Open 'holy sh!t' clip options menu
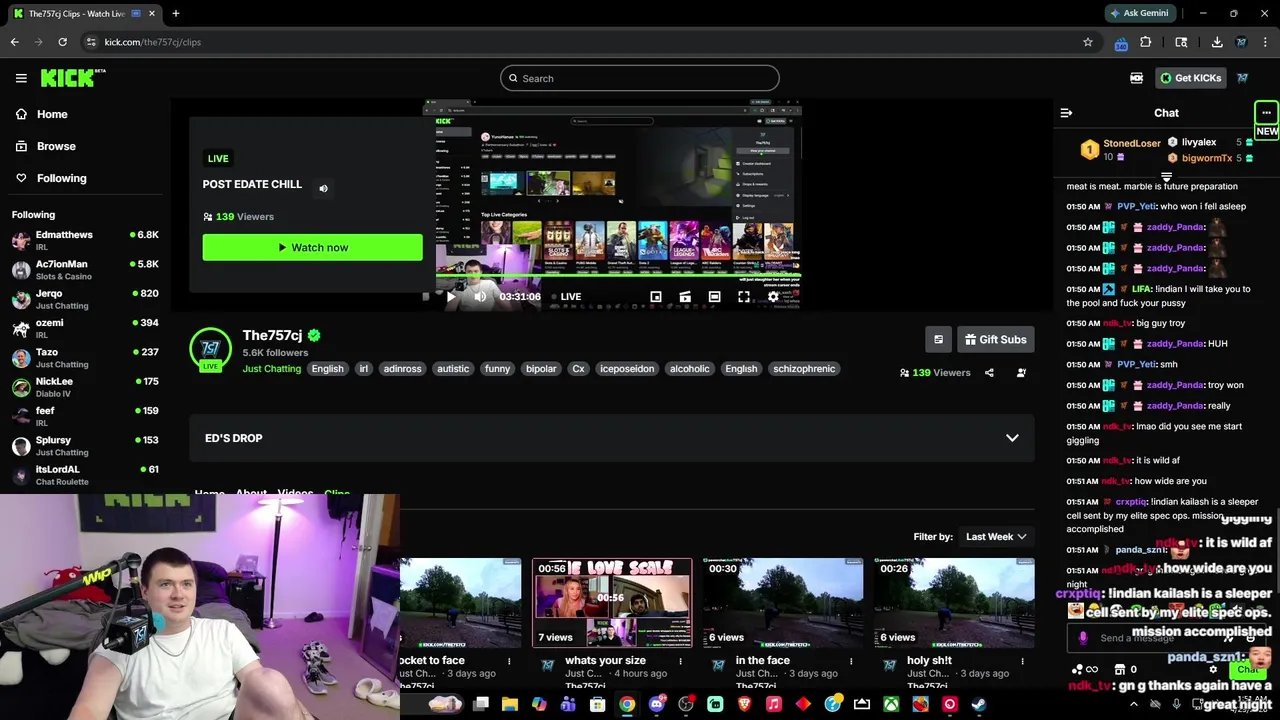This screenshot has height=720, width=1280. coord(1022,661)
